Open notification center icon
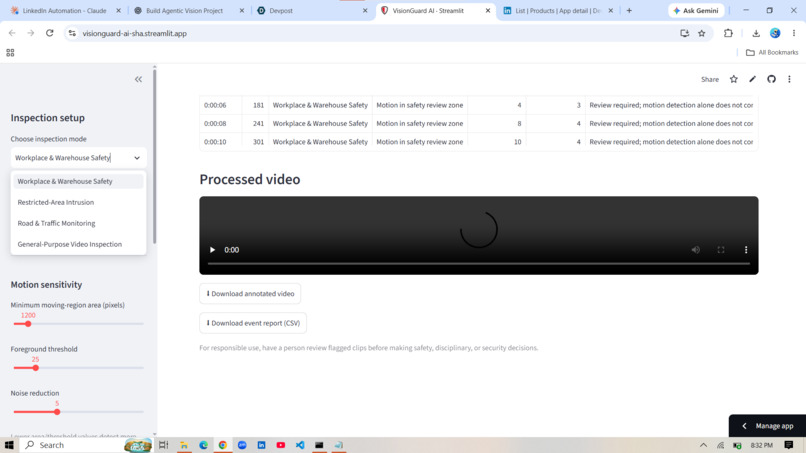806x453 pixels. pyautogui.click(x=789, y=445)
